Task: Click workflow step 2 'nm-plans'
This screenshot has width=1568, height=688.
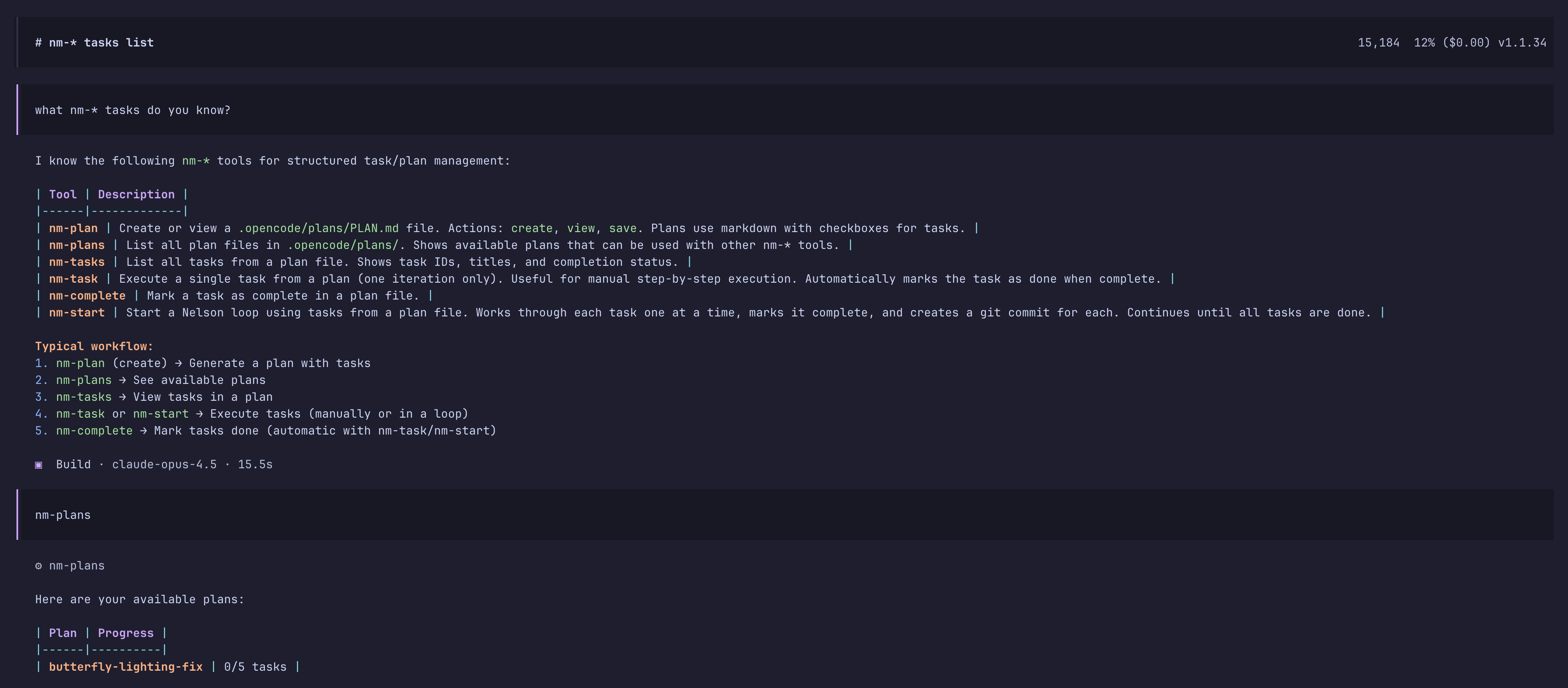Action: coord(84,380)
